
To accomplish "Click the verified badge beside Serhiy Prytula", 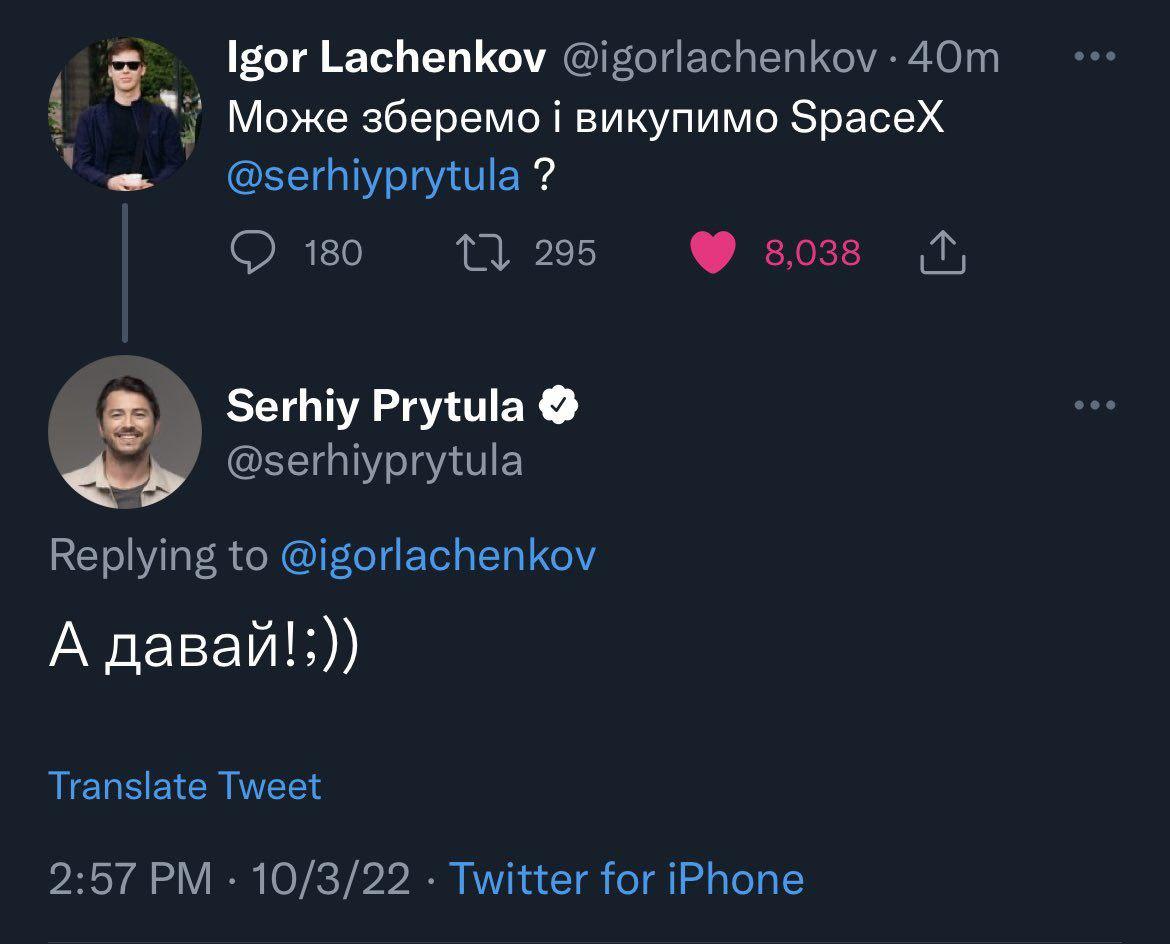I will [x=558, y=405].
